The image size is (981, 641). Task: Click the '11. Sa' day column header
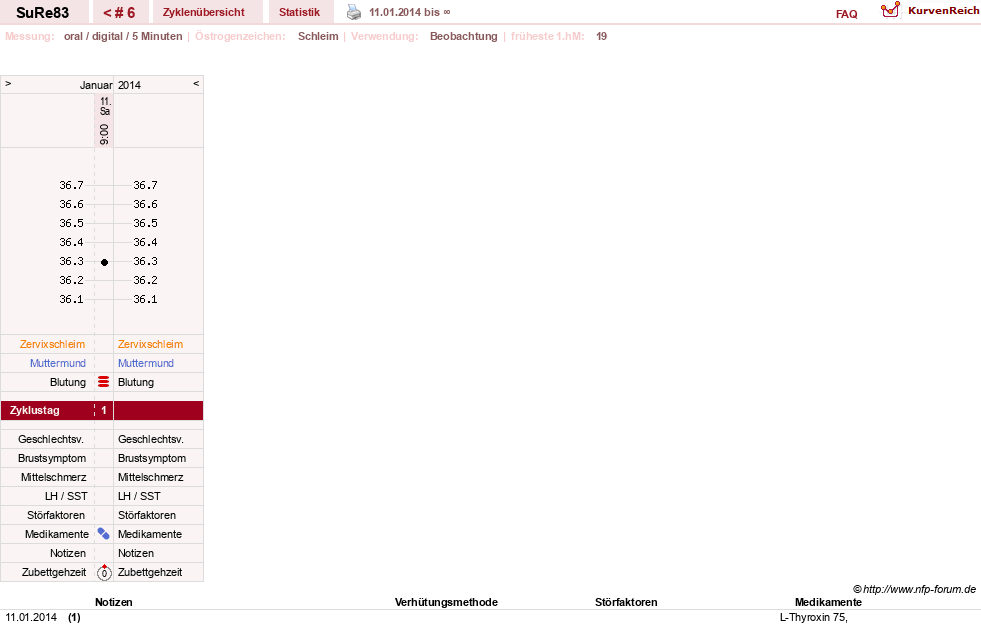(x=105, y=106)
